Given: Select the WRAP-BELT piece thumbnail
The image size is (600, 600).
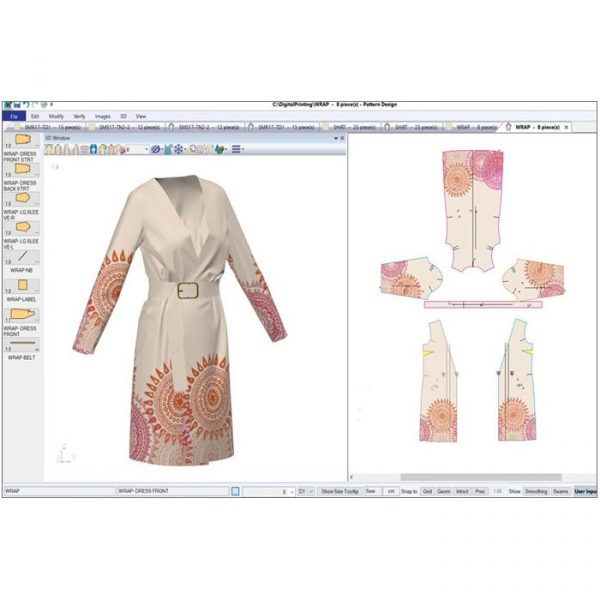Looking at the screenshot, I should tap(22, 343).
